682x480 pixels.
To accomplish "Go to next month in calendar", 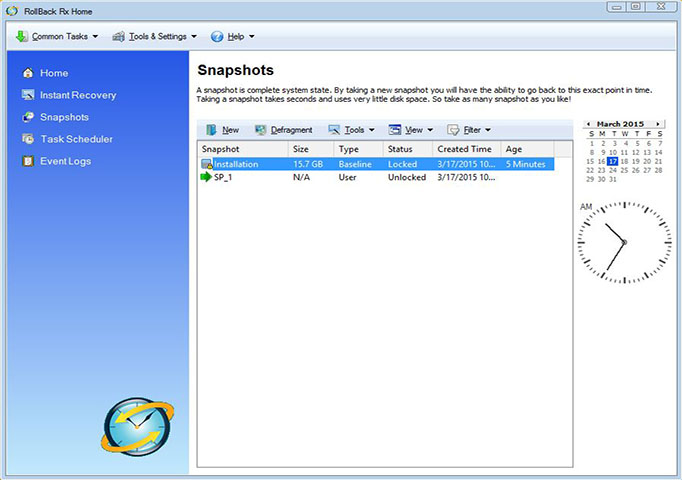I will tap(658, 124).
